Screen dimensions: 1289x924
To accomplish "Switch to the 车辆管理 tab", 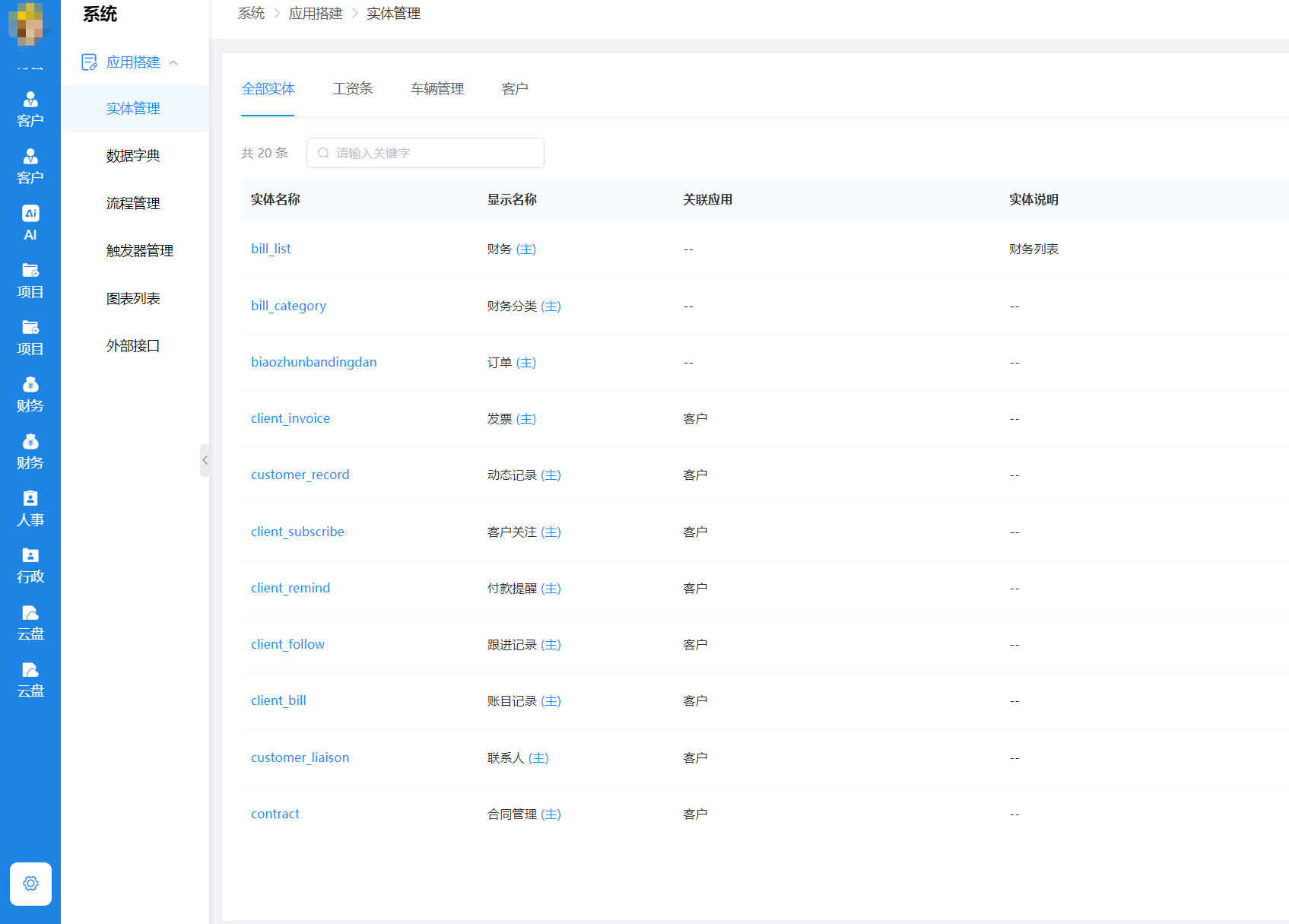I will [437, 89].
